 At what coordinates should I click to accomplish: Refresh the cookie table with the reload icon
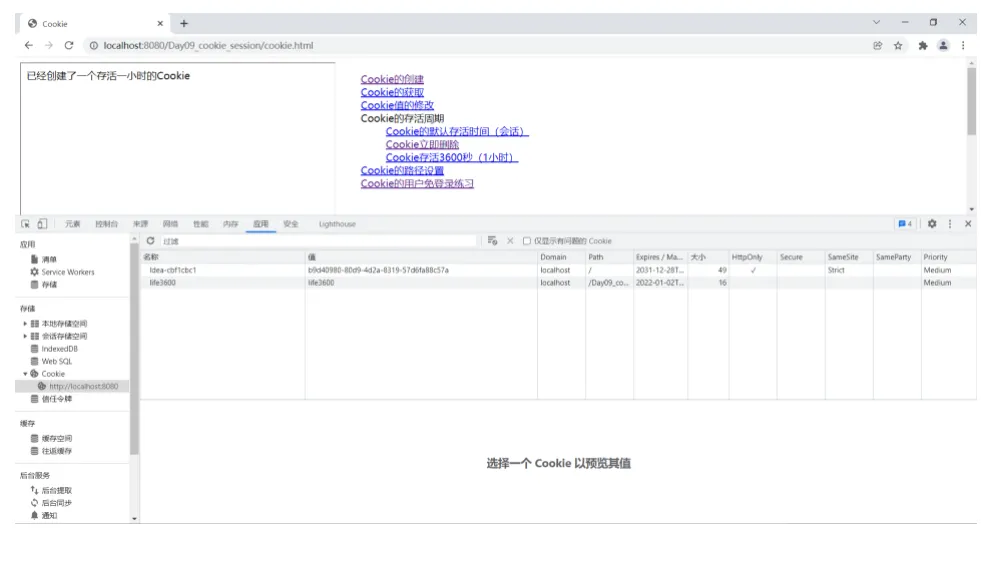point(150,241)
